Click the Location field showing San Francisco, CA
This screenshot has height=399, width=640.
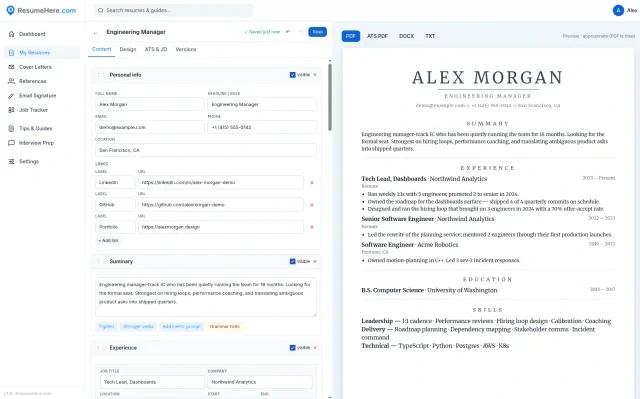(x=206, y=150)
